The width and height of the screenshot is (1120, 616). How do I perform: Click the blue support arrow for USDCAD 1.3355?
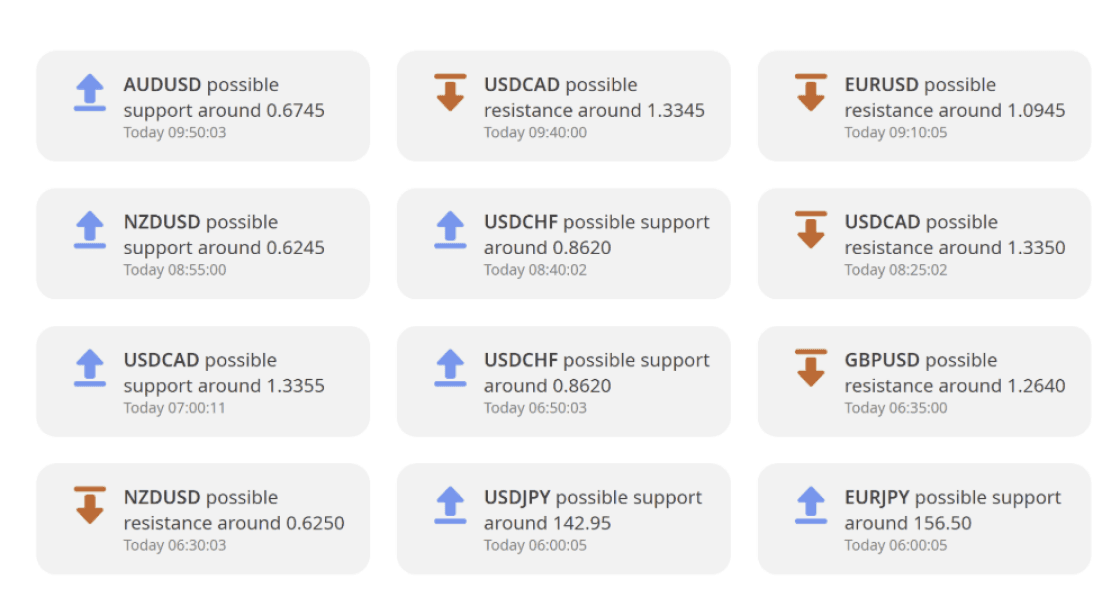click(90, 367)
